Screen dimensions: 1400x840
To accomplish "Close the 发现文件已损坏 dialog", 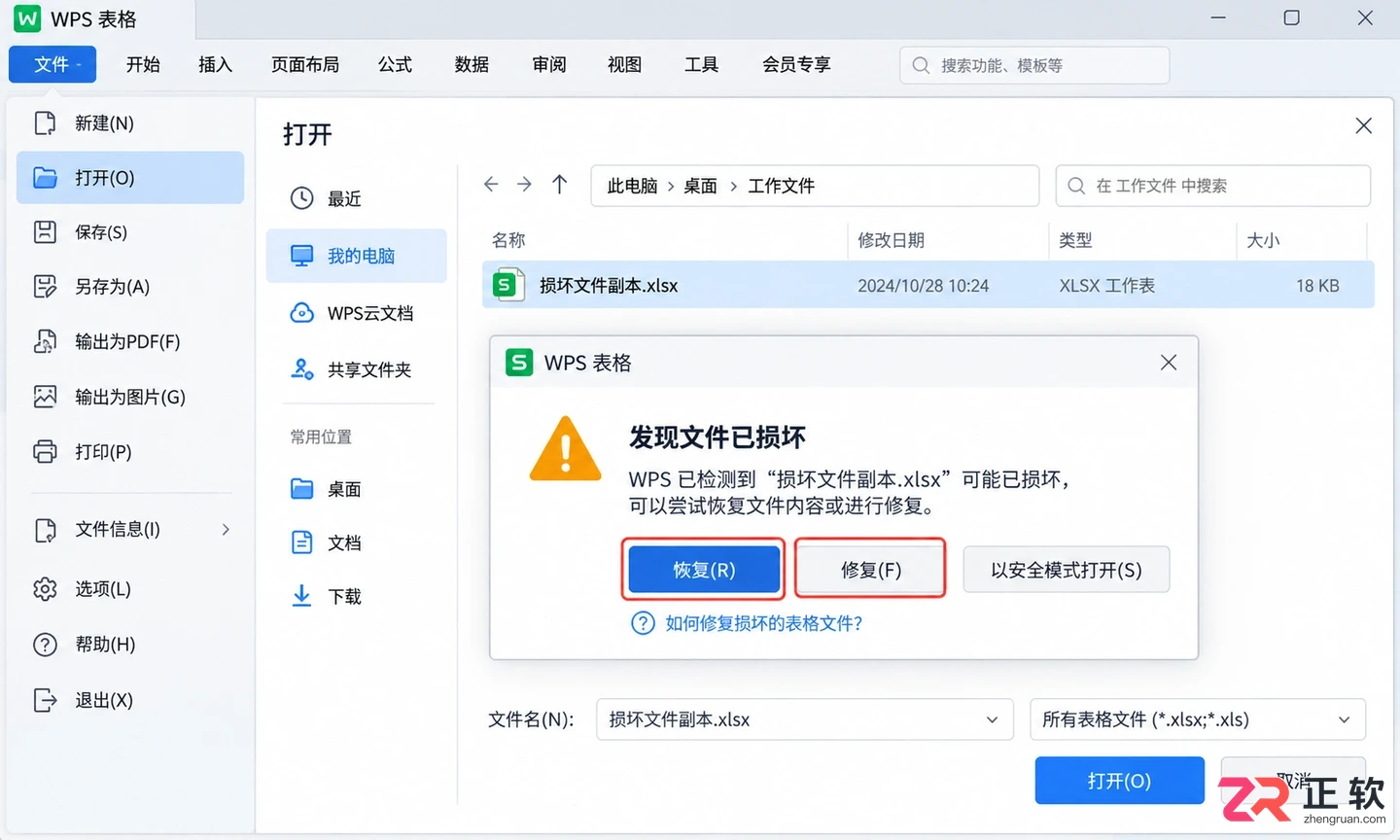I will coord(1169,363).
